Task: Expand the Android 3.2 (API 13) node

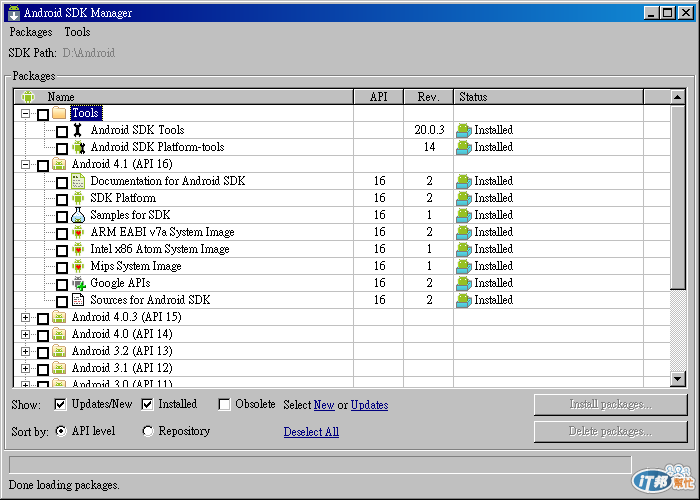Action: point(25,352)
